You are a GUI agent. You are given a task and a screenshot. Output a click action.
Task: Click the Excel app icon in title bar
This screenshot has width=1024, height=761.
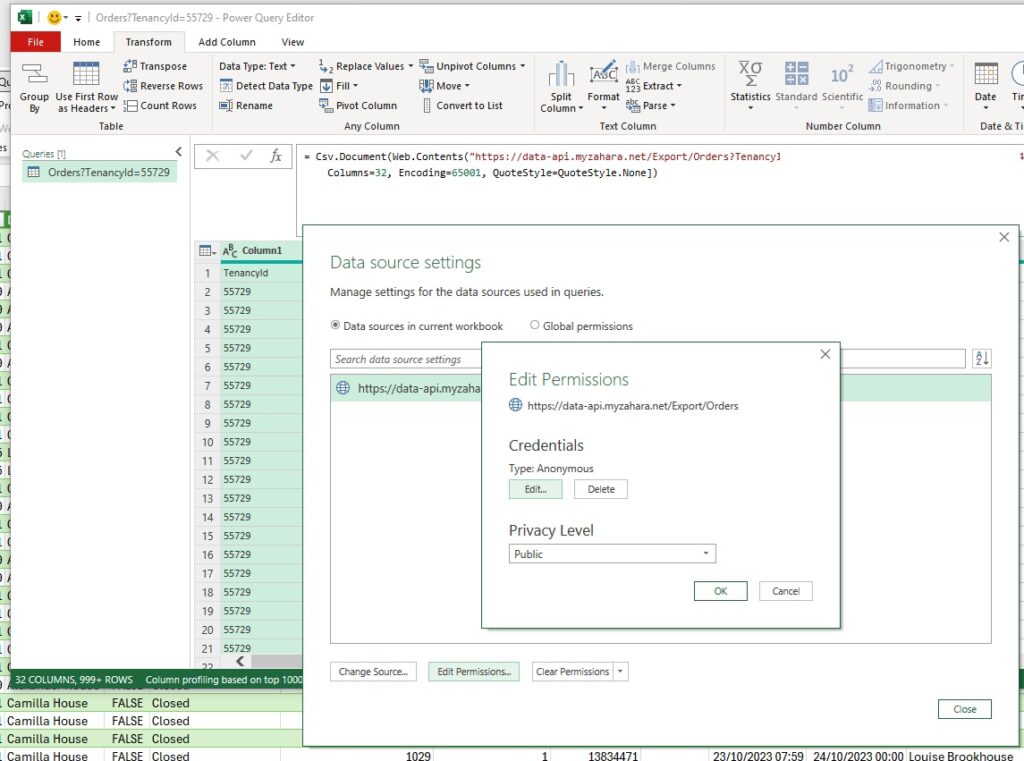(x=24, y=18)
